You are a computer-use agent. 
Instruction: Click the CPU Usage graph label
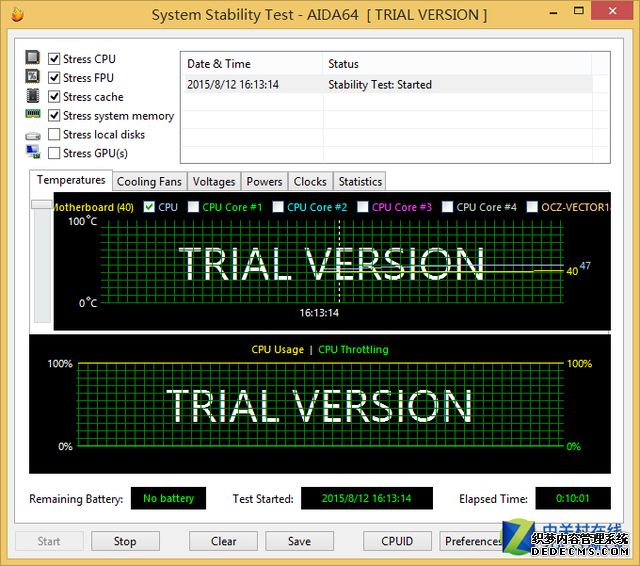pos(278,350)
